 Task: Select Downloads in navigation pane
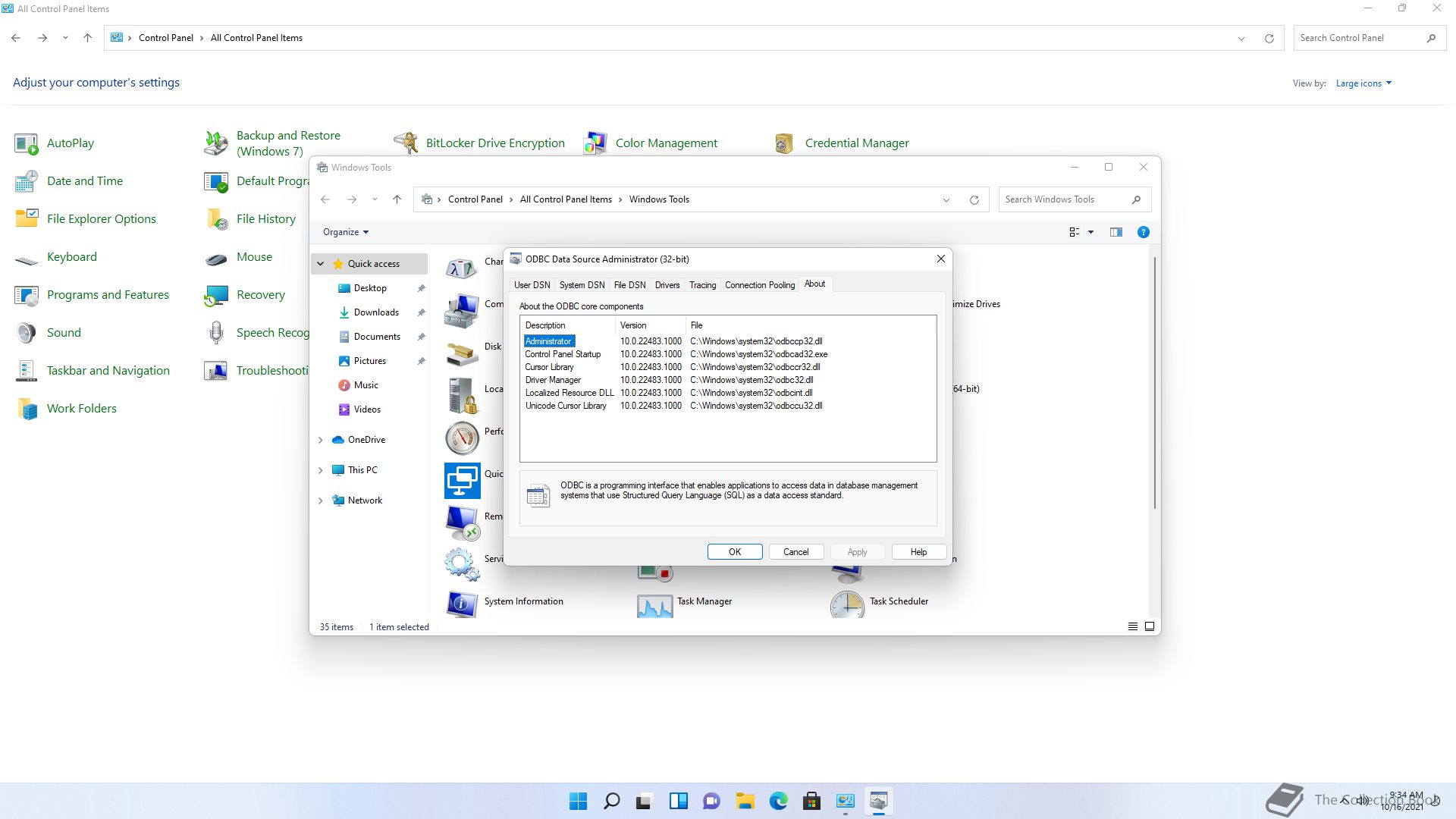[376, 312]
